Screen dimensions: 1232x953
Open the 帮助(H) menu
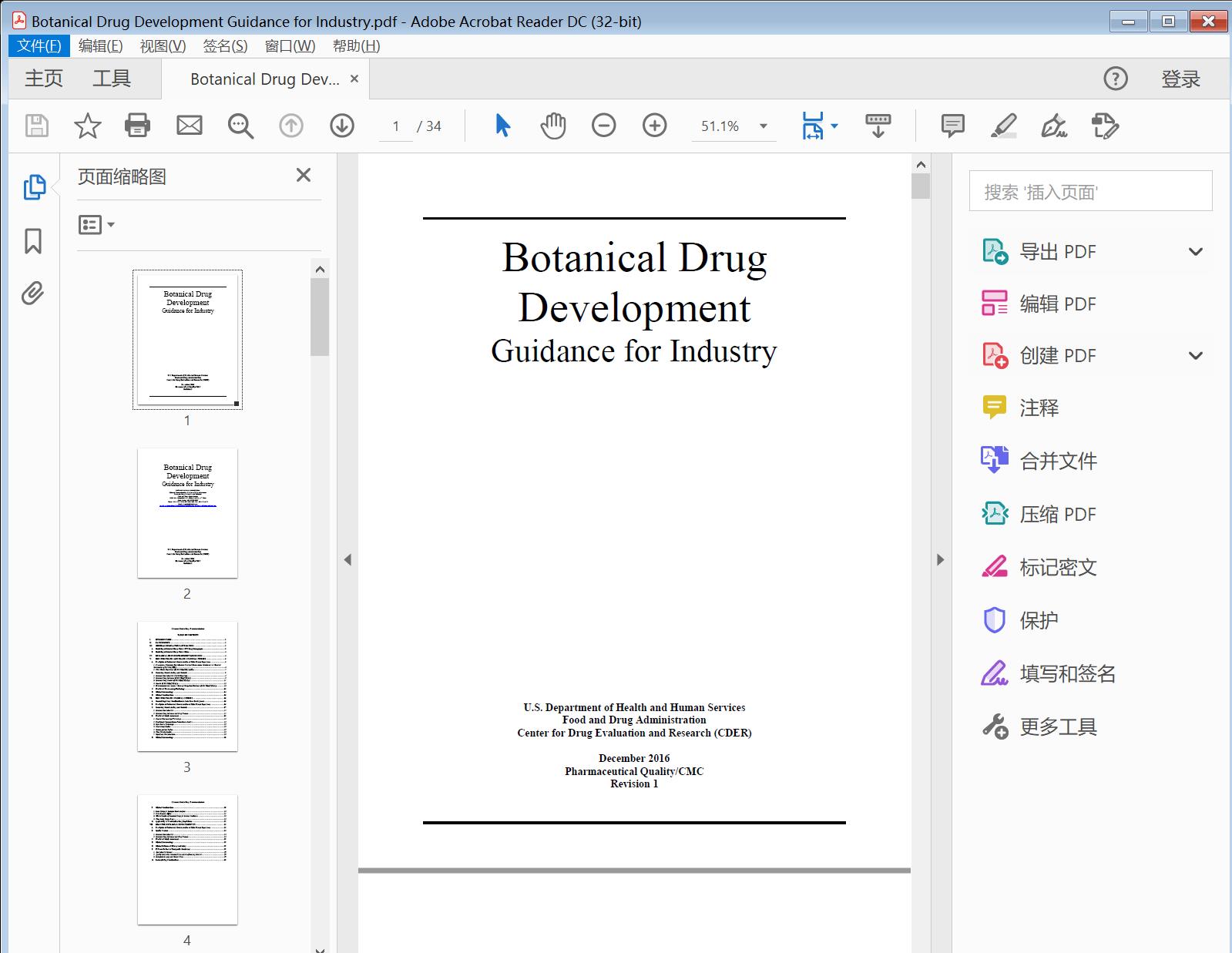pos(356,45)
